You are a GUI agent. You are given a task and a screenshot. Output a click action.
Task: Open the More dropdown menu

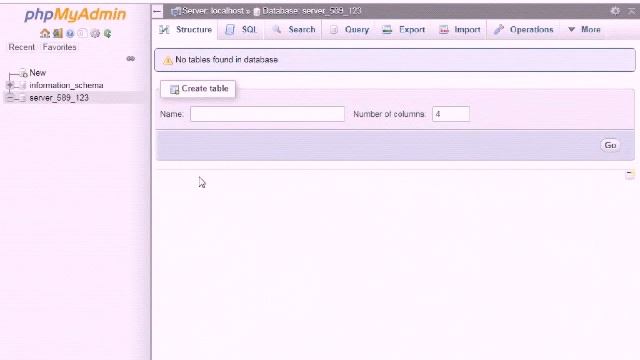click(584, 30)
